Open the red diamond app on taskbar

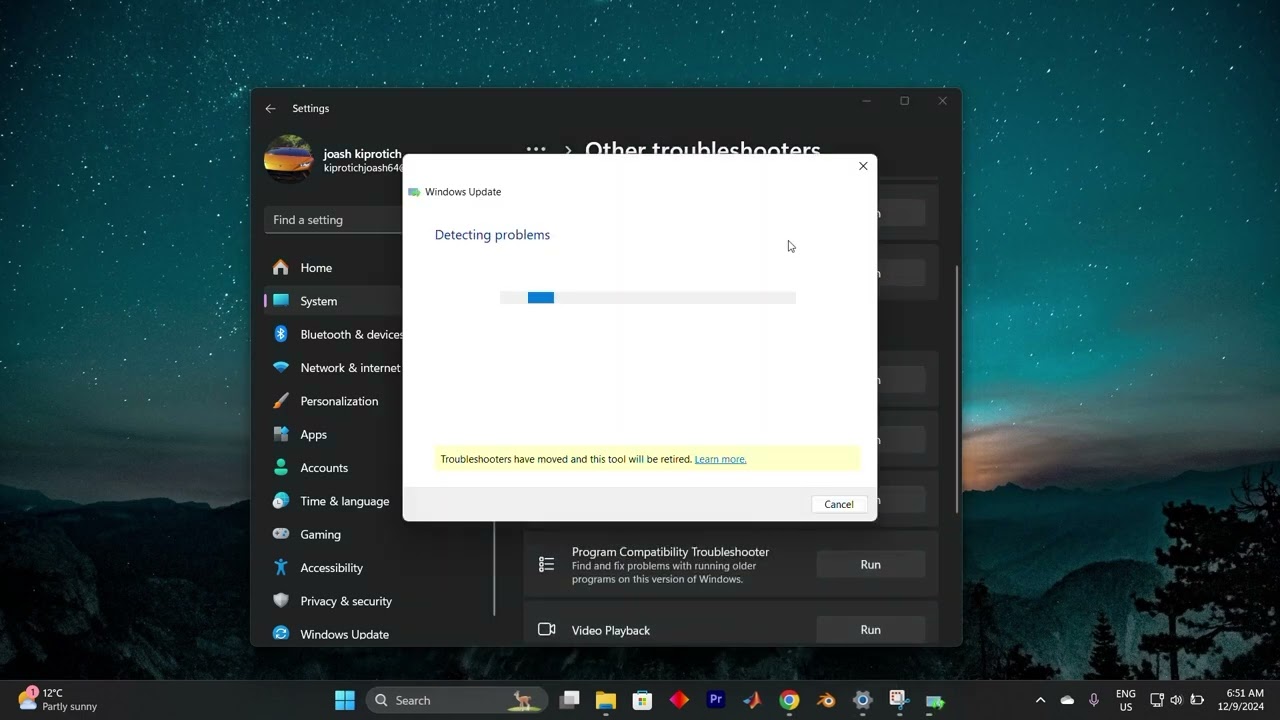point(679,700)
